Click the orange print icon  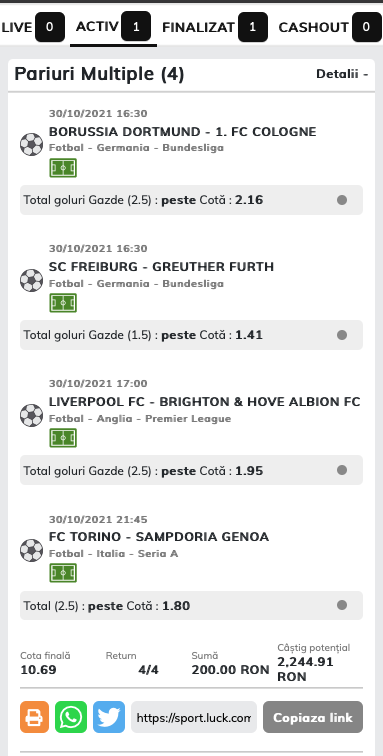pos(34,717)
